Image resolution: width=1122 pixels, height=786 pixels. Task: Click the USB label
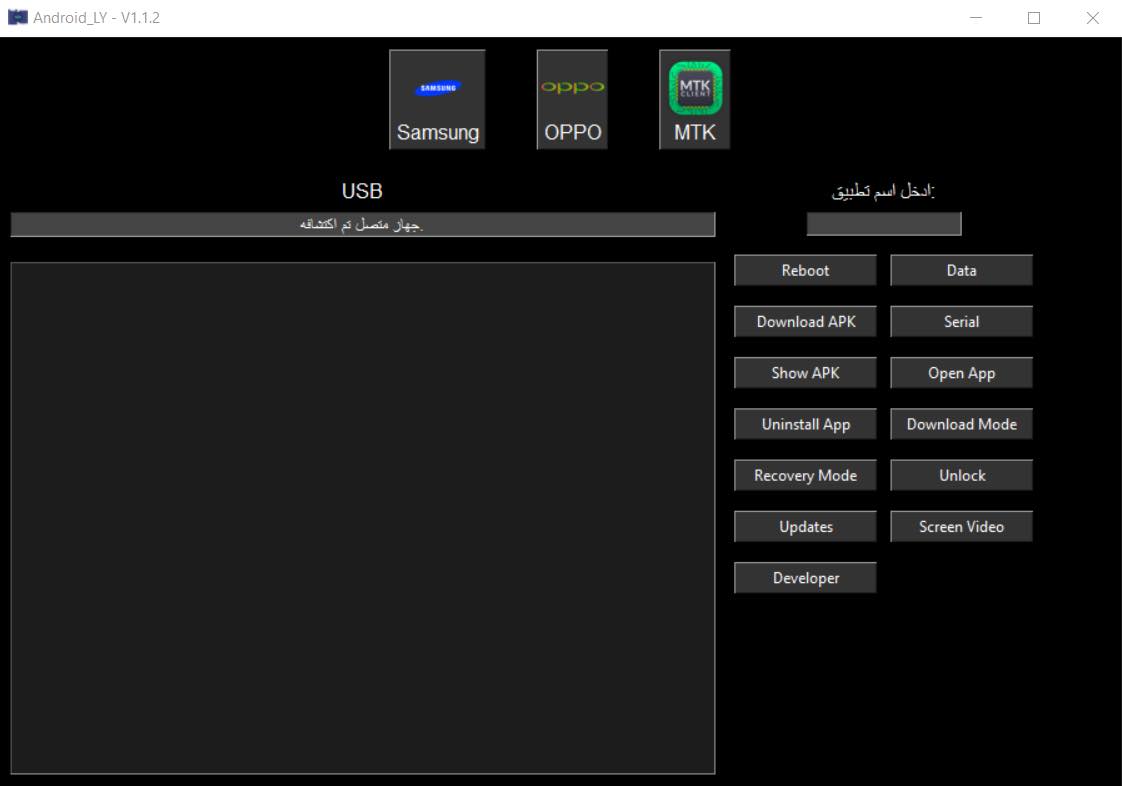[x=362, y=191]
